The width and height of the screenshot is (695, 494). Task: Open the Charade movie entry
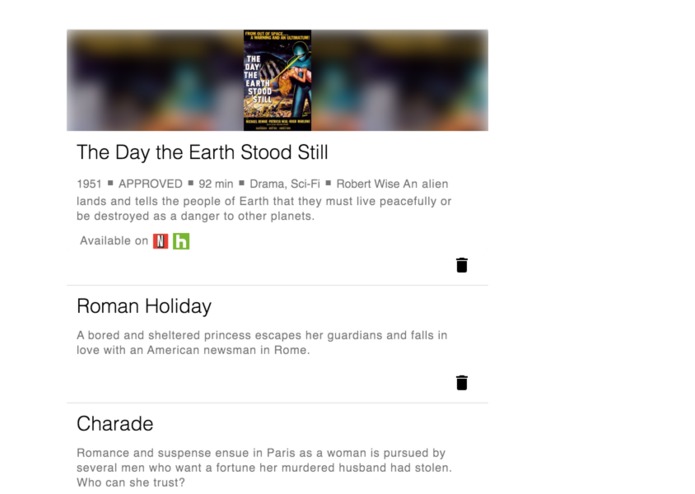click(x=115, y=424)
